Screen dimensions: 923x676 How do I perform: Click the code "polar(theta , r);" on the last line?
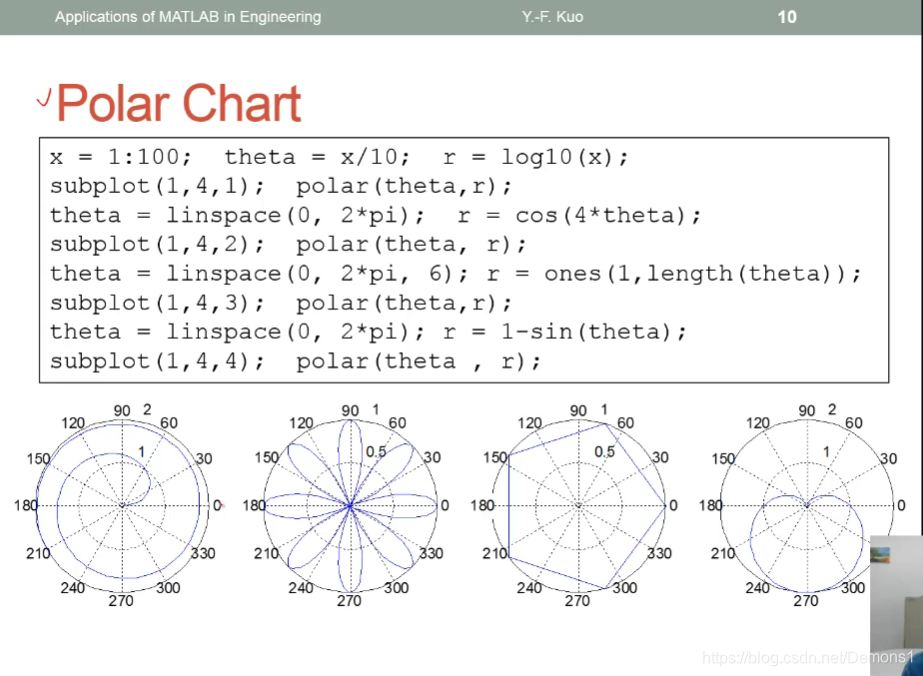(x=418, y=361)
